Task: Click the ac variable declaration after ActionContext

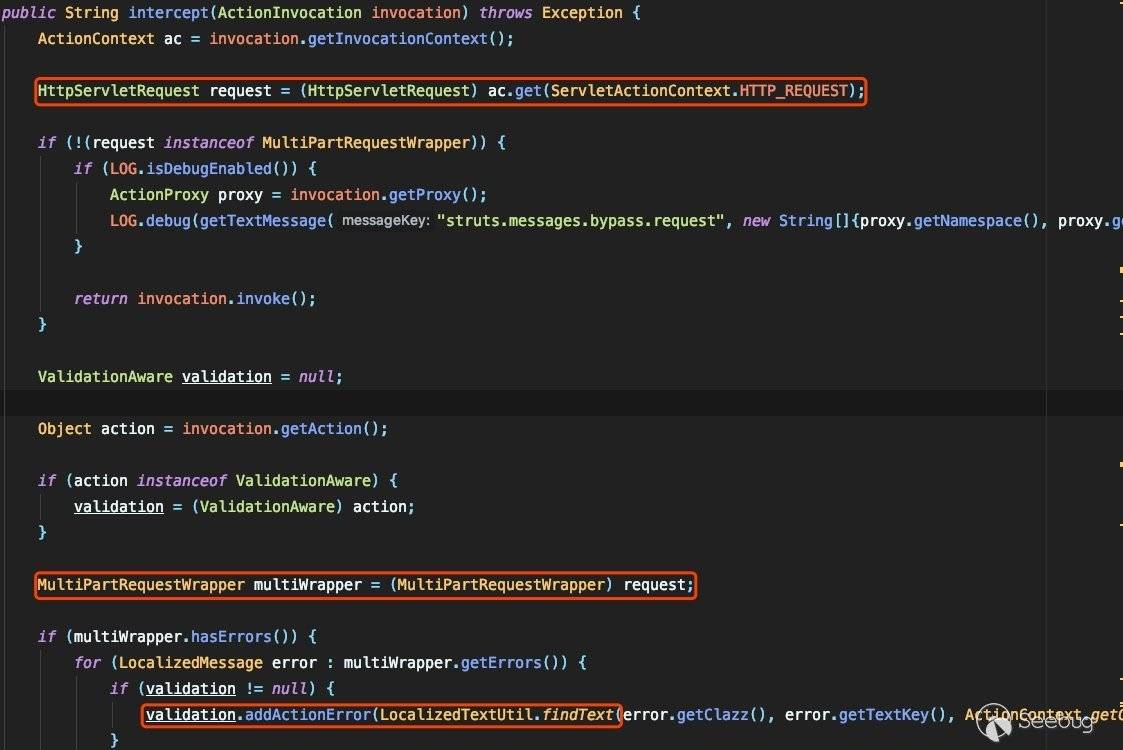Action: point(173,39)
